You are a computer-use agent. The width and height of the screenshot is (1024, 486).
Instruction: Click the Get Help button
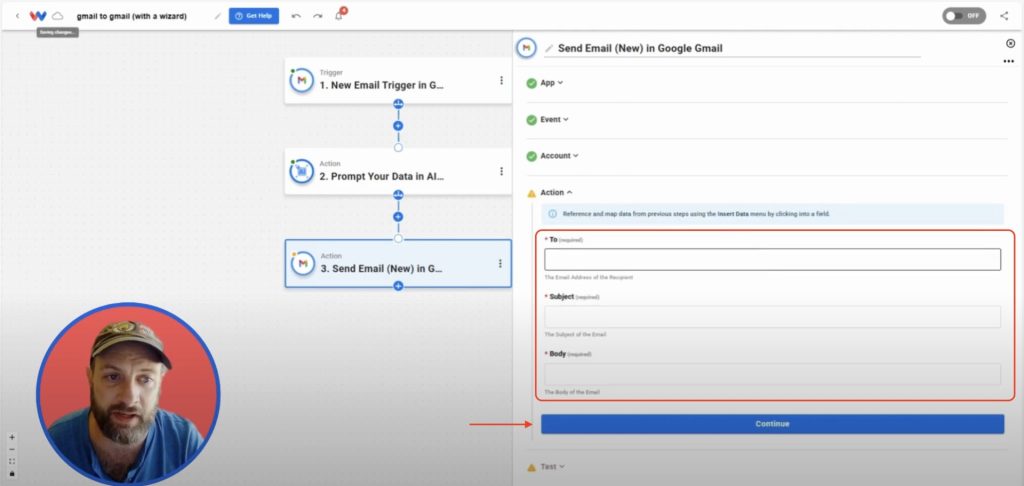click(x=253, y=16)
